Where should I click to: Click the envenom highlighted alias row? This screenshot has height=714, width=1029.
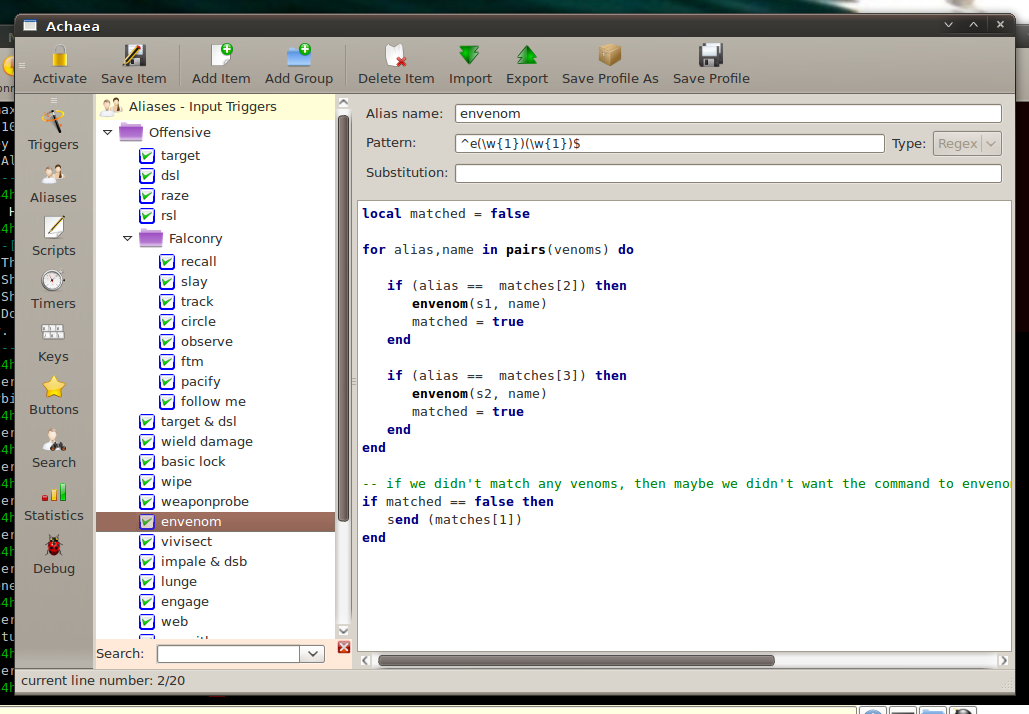[215, 522]
